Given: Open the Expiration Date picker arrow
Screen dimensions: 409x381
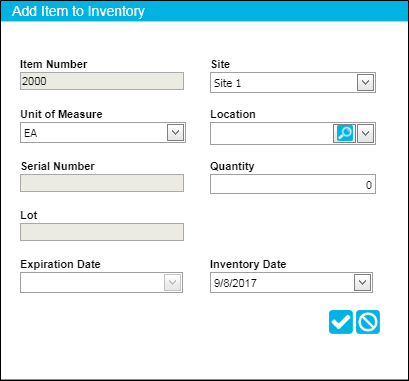Looking at the screenshot, I should tap(172, 283).
